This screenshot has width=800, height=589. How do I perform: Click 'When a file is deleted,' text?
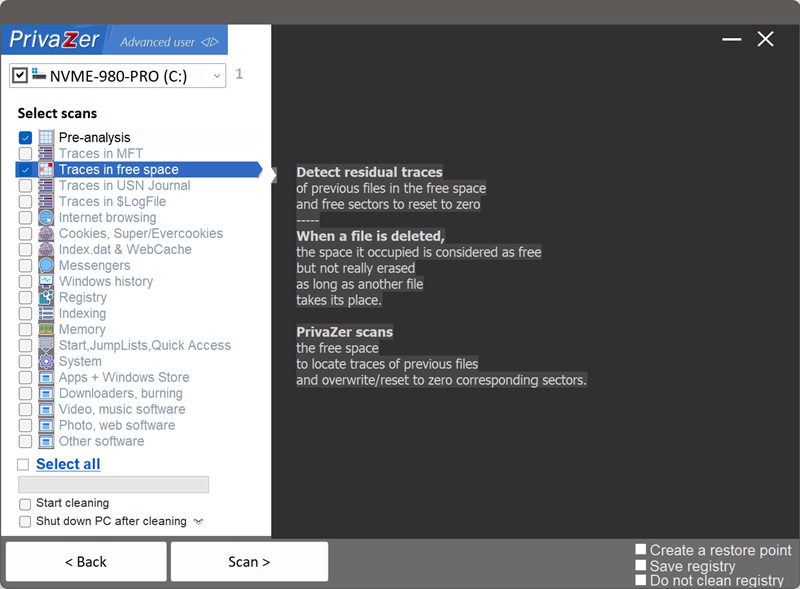click(370, 236)
